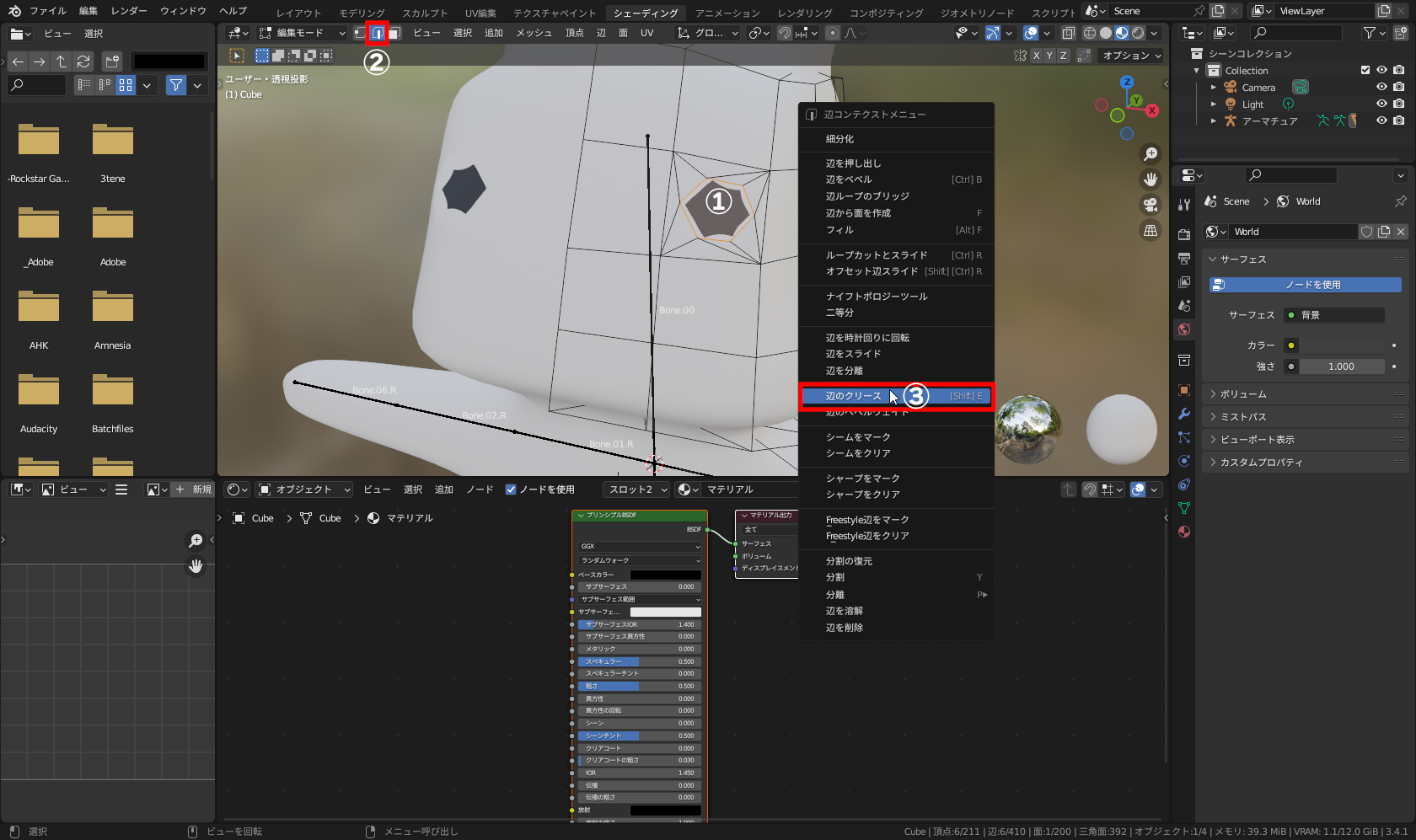The image size is (1416, 840).
Task: Expand the ミストパス panel
Action: (x=1305, y=417)
